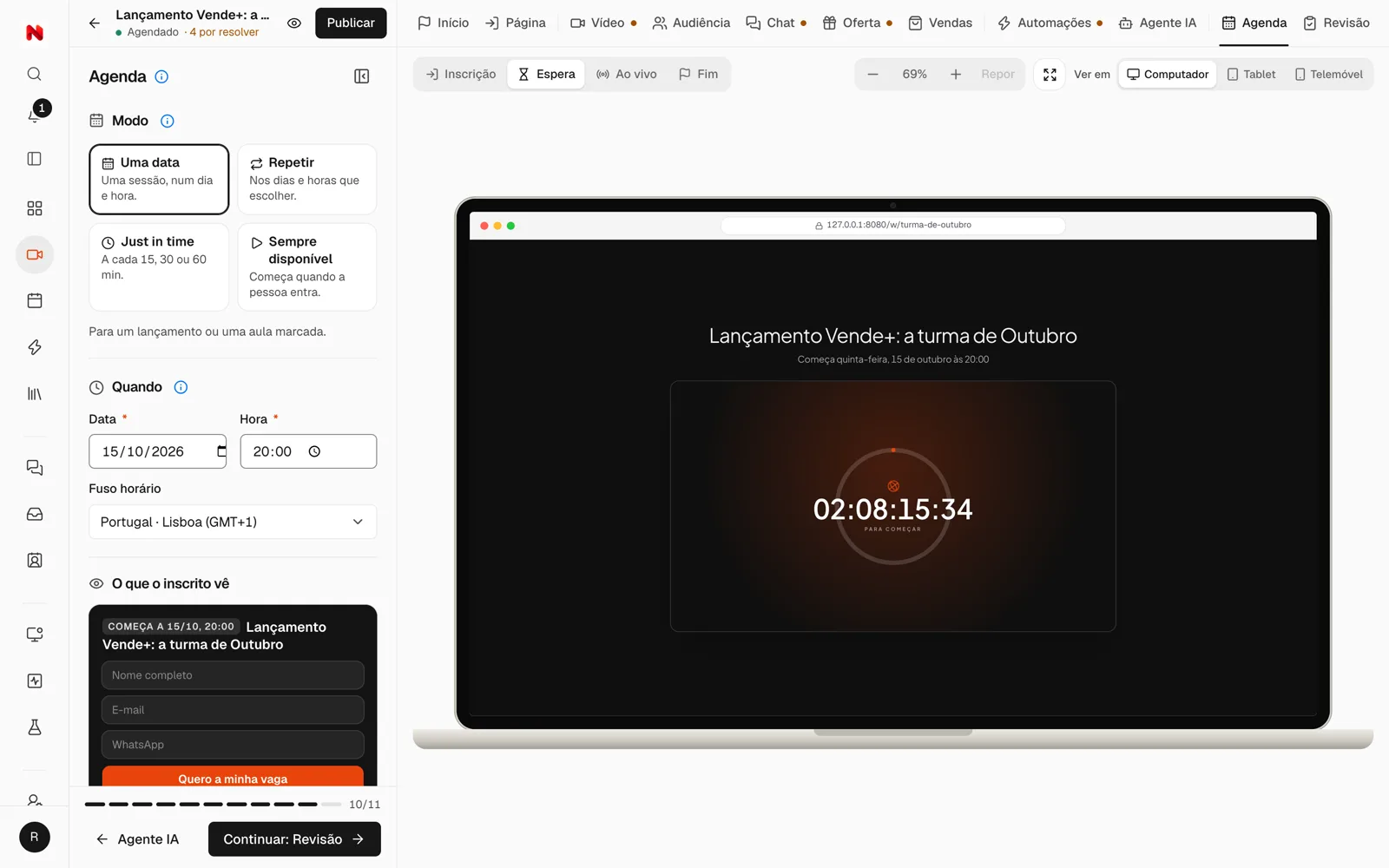Screen dimensions: 1389x868
Task: Open the library books sidebar icon
Action: (35, 394)
